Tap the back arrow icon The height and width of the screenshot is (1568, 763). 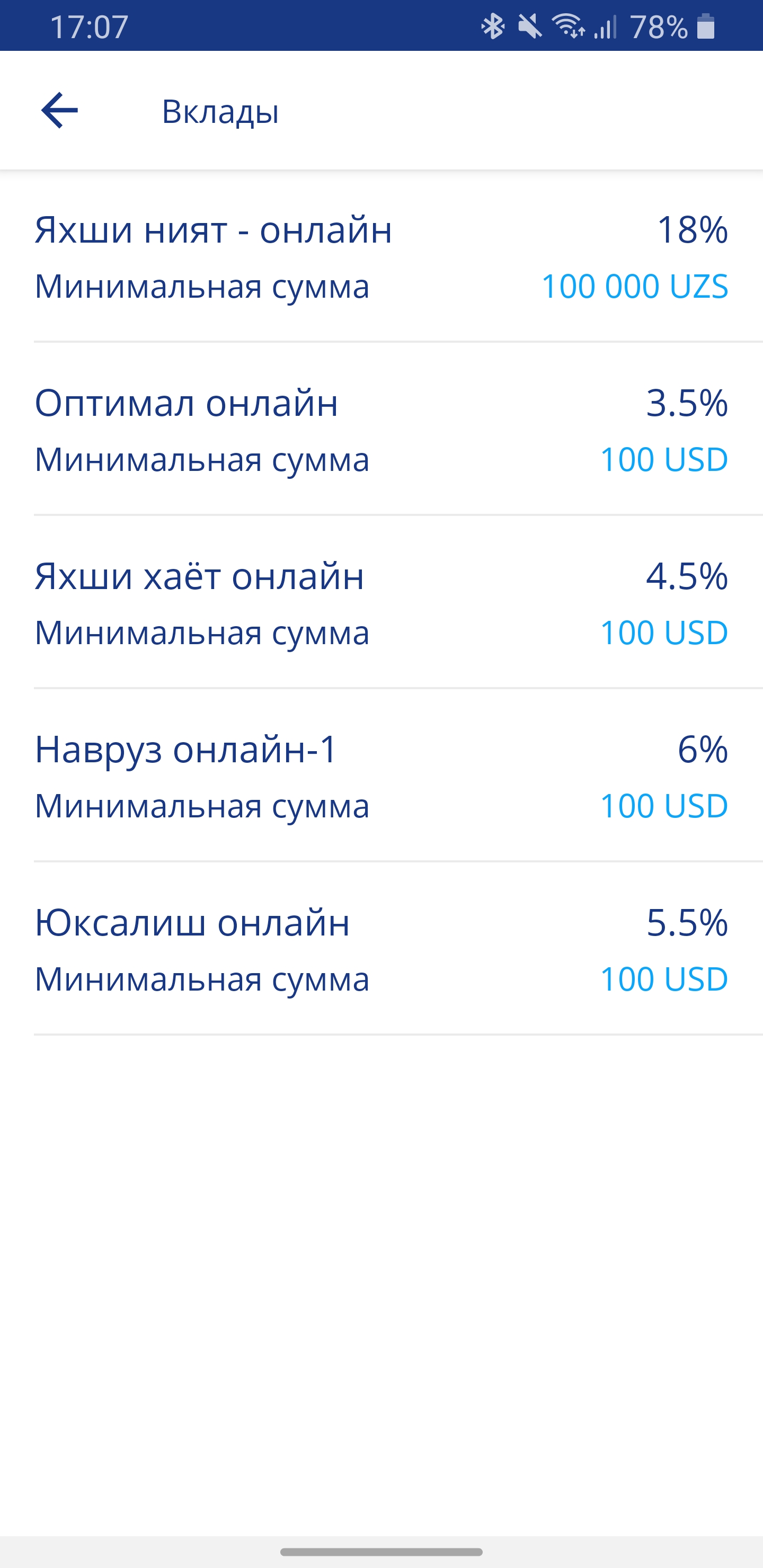[x=60, y=111]
